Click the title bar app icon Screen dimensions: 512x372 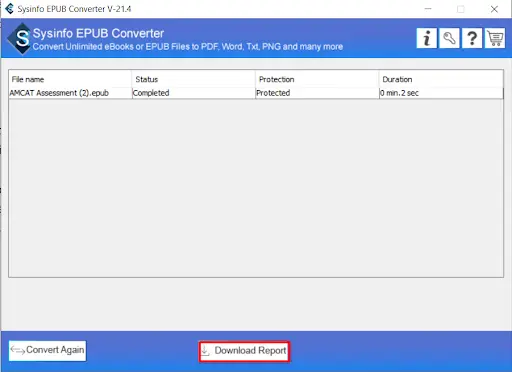[x=9, y=9]
